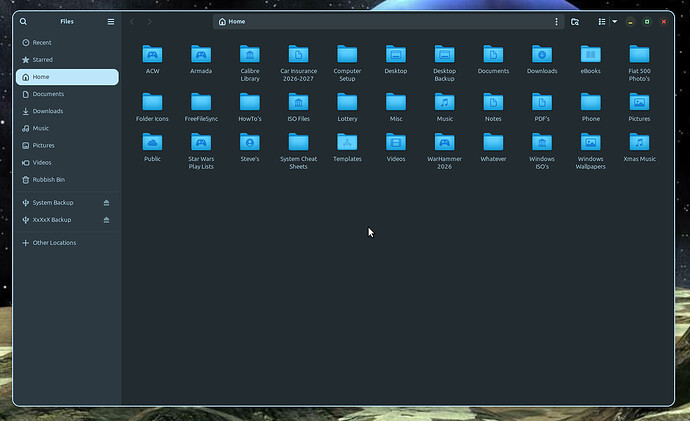690x421 pixels.
Task: Open Rubbish Bin from the sidebar
Action: point(48,179)
